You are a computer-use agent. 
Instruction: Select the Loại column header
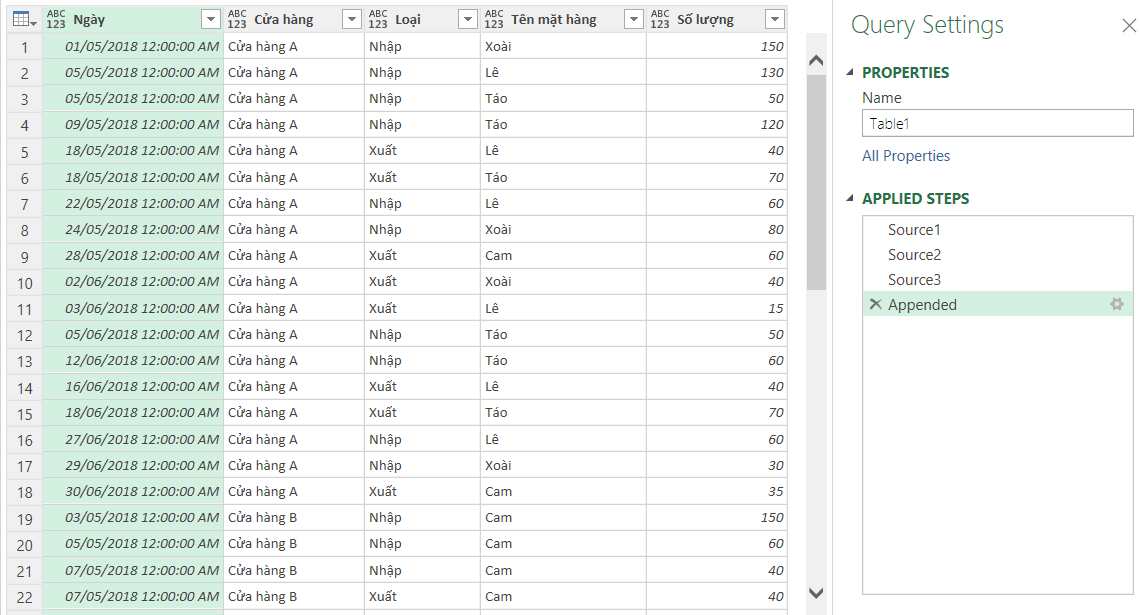(422, 20)
